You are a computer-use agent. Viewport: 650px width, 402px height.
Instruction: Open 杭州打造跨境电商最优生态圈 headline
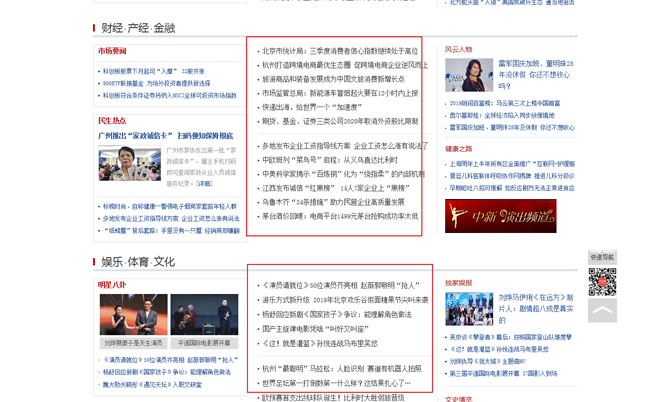pos(345,65)
